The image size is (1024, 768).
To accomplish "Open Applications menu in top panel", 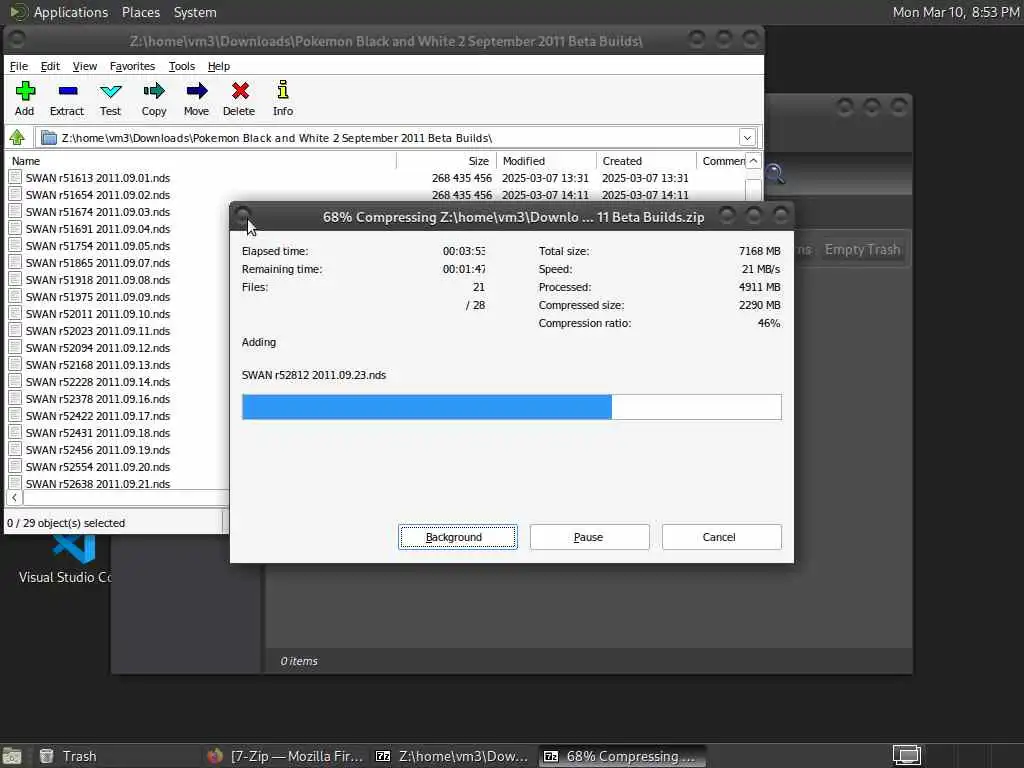I will point(71,12).
